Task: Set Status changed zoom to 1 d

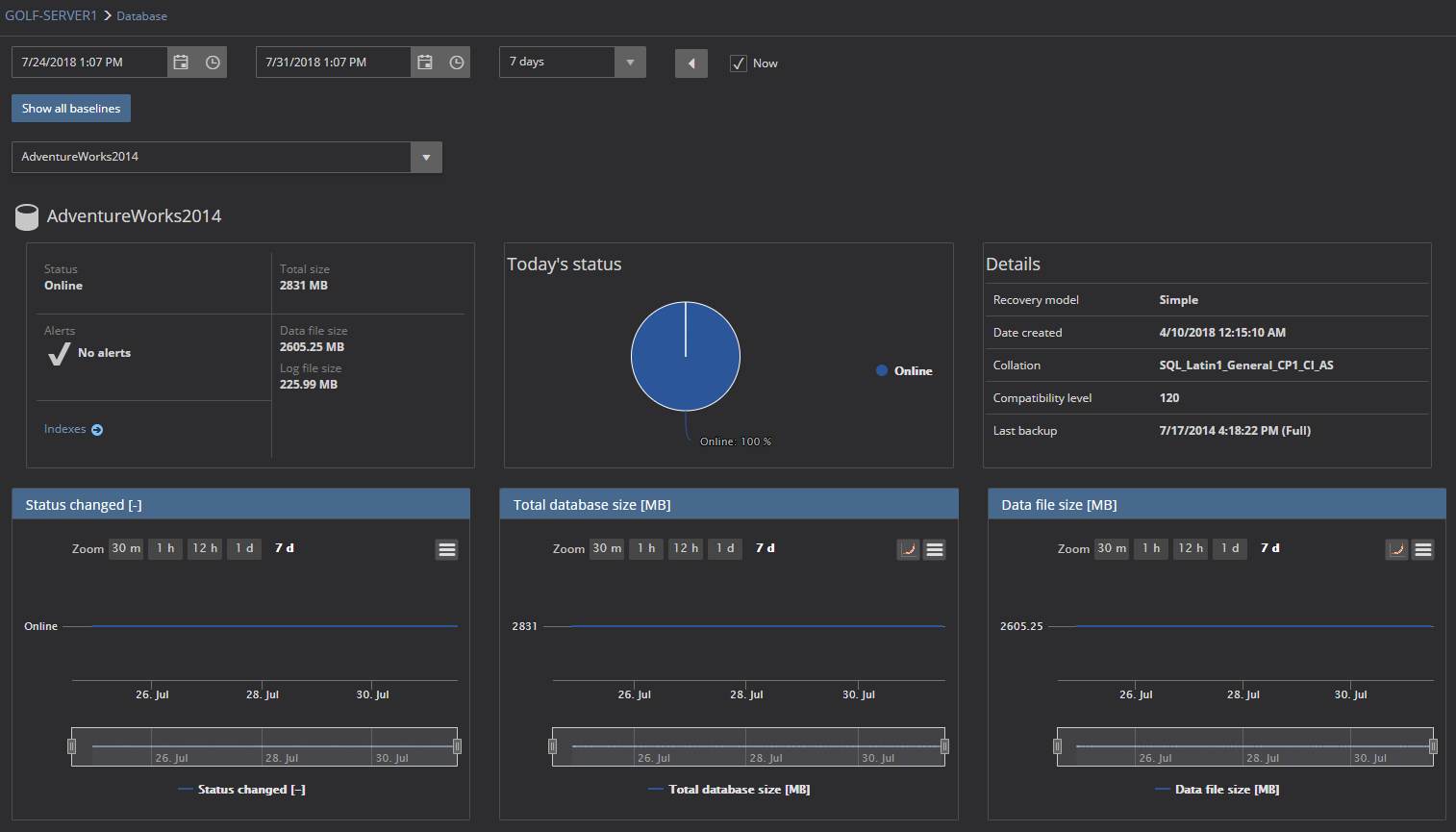Action: 244,548
